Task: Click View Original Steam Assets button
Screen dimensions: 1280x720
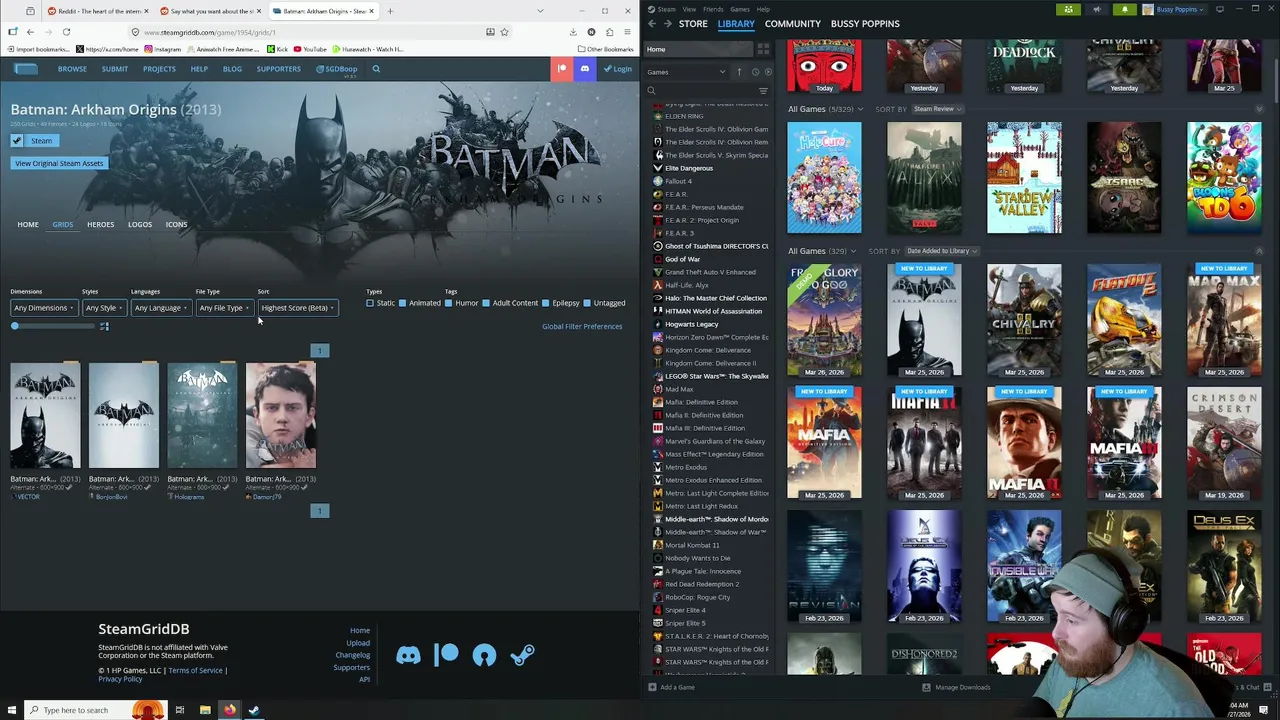Action: 59,163
